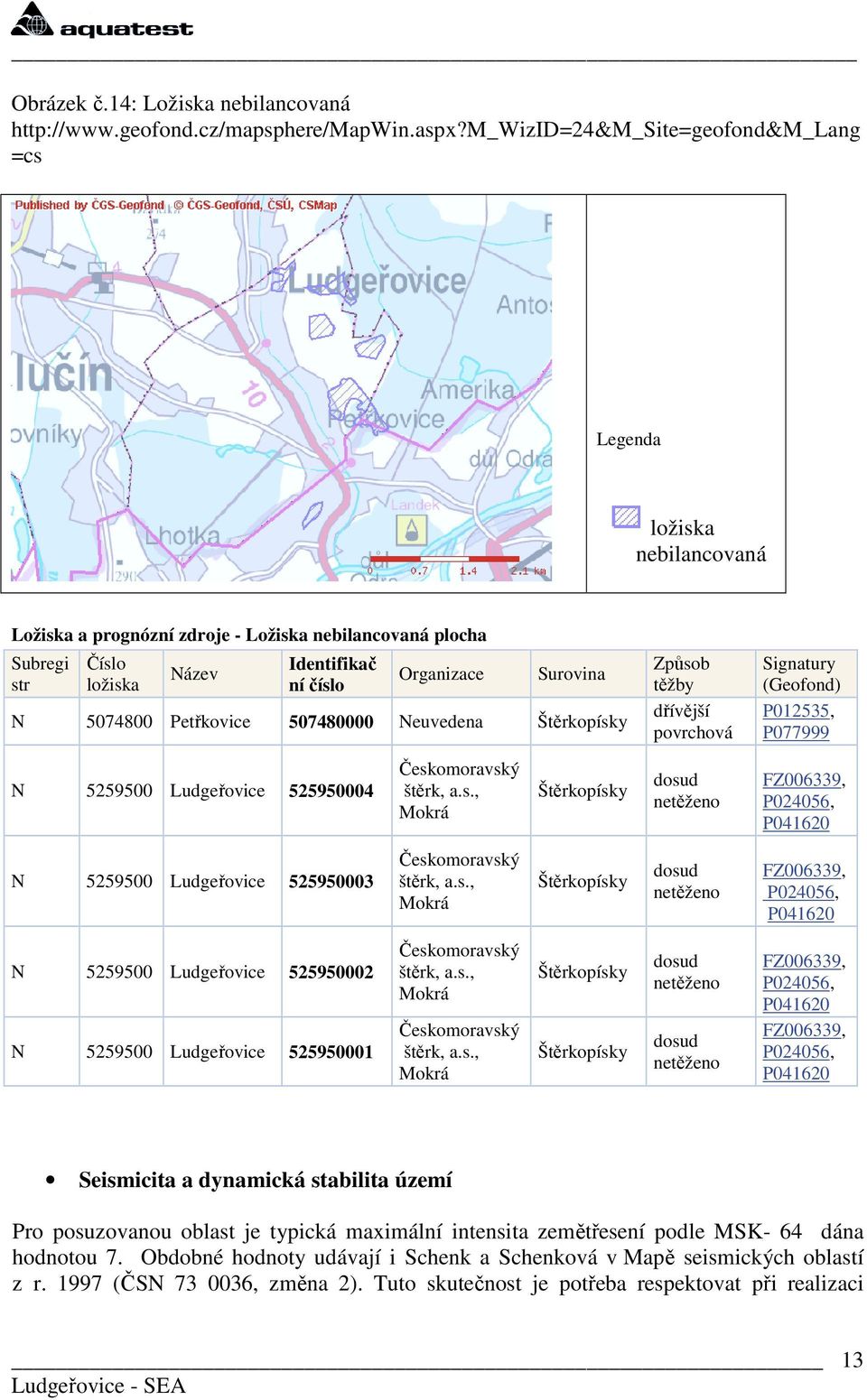This screenshot has height=1400, width=867.
Task: Click organization cell 'Neuvedena'
Action: coord(441,721)
